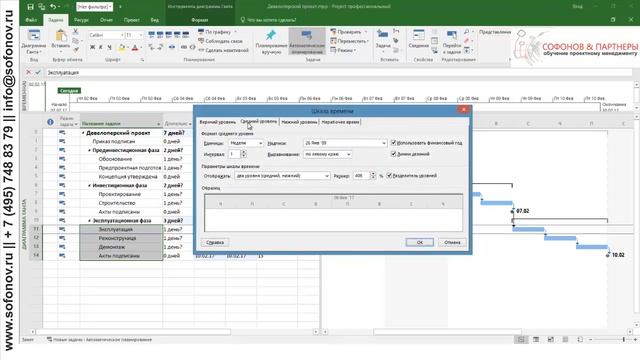Click the 100% complete progress icon
Viewport: 640px width, 360px height.
click(186, 35)
